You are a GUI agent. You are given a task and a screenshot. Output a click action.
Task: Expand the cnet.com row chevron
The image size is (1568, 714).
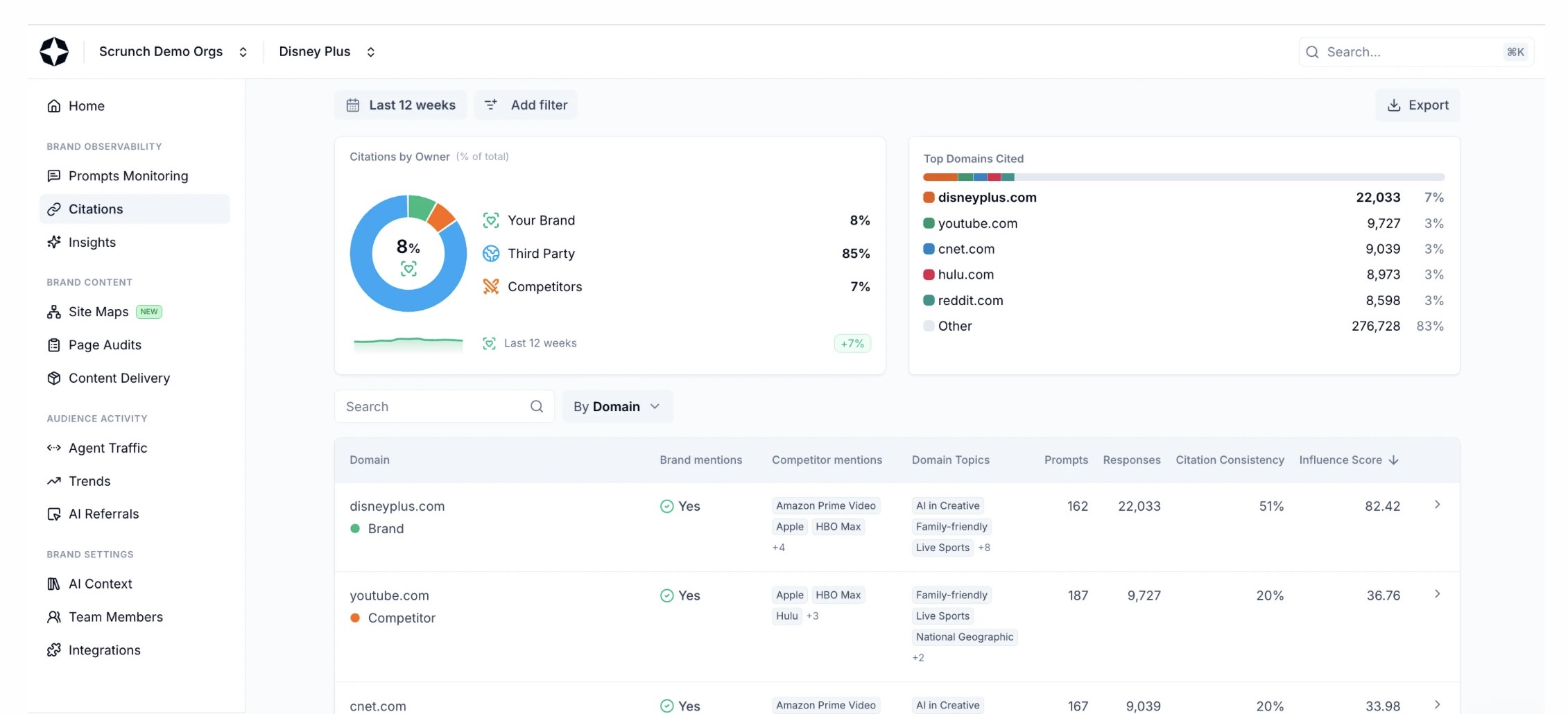point(1437,704)
